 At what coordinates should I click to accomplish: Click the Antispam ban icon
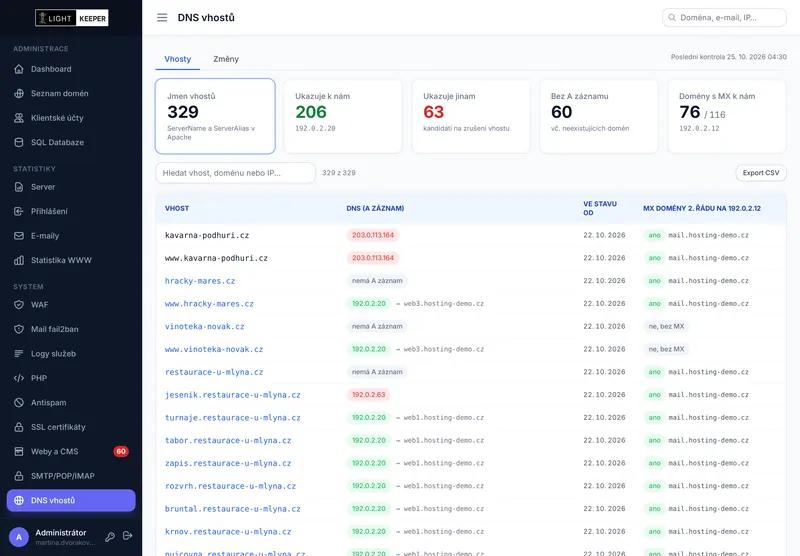tap(19, 402)
